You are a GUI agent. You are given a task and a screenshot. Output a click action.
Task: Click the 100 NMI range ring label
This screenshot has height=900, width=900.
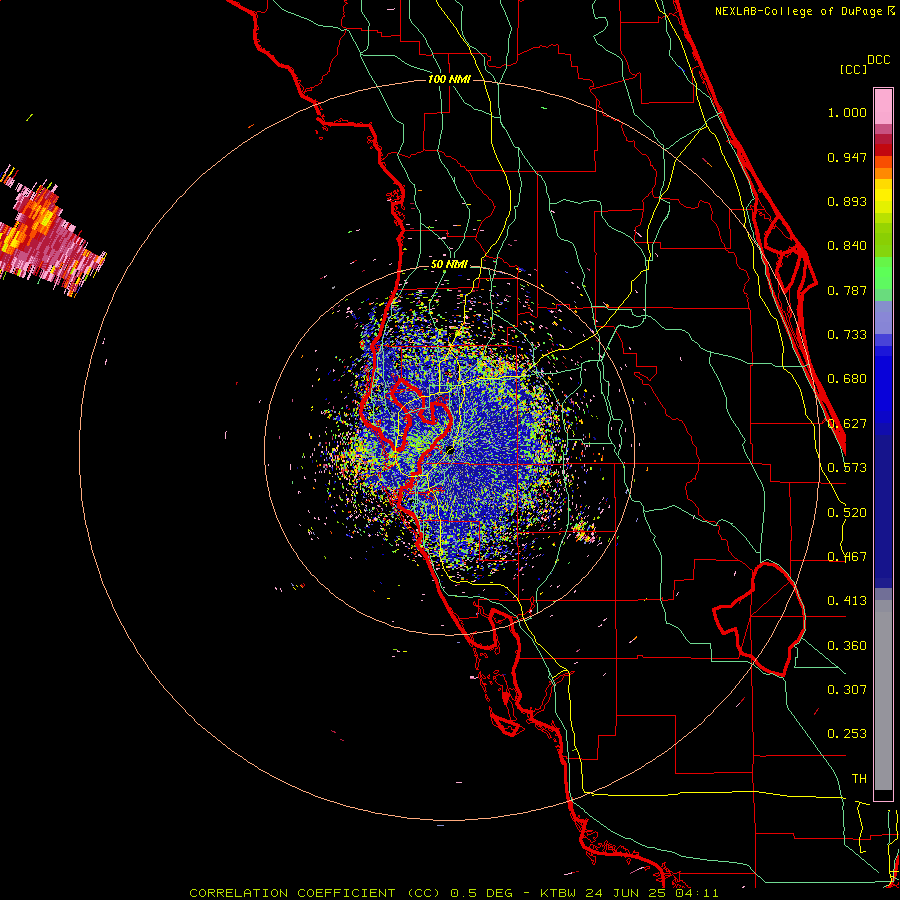click(x=449, y=79)
